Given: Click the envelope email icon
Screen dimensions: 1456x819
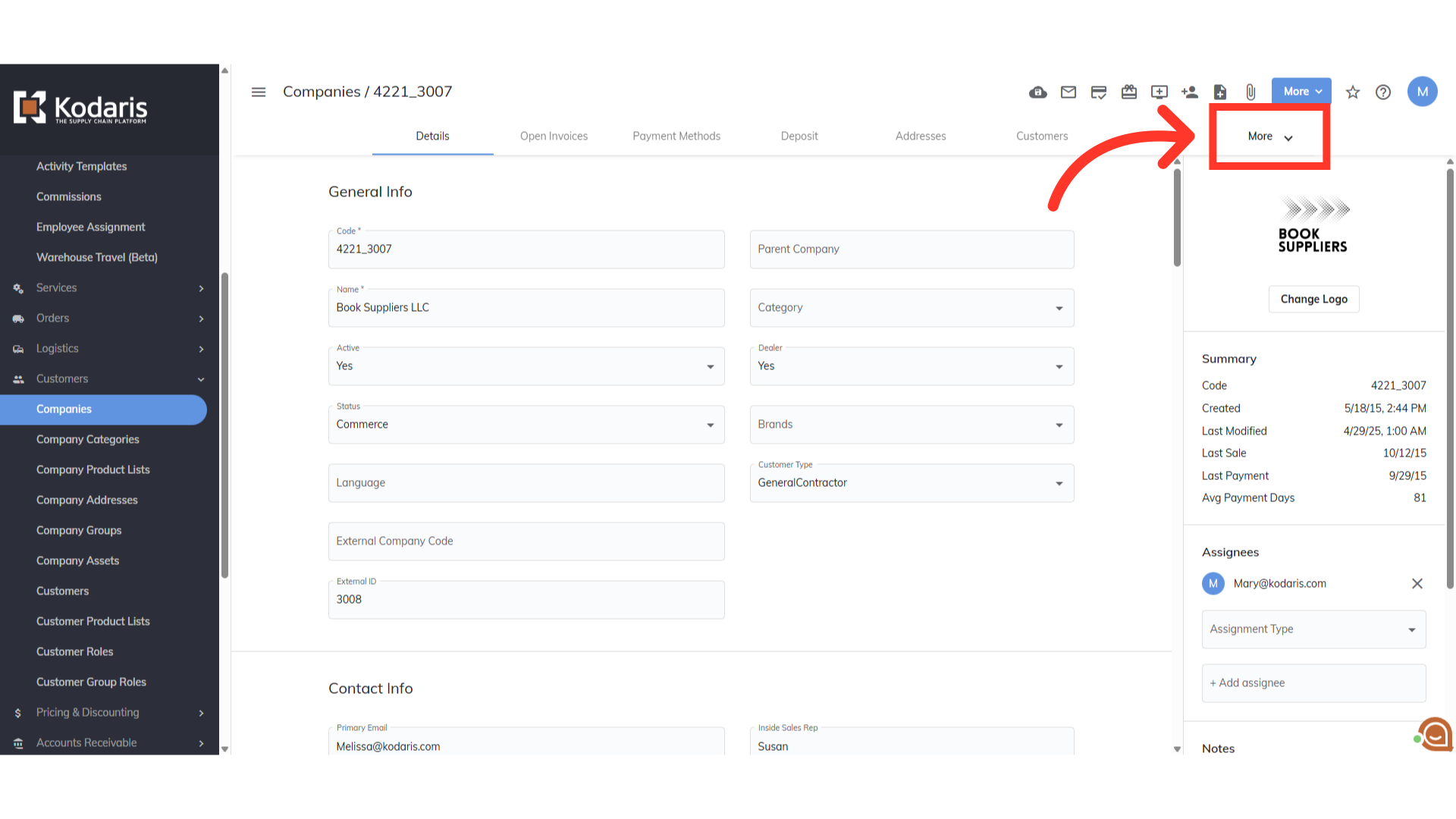Looking at the screenshot, I should 1068,92.
